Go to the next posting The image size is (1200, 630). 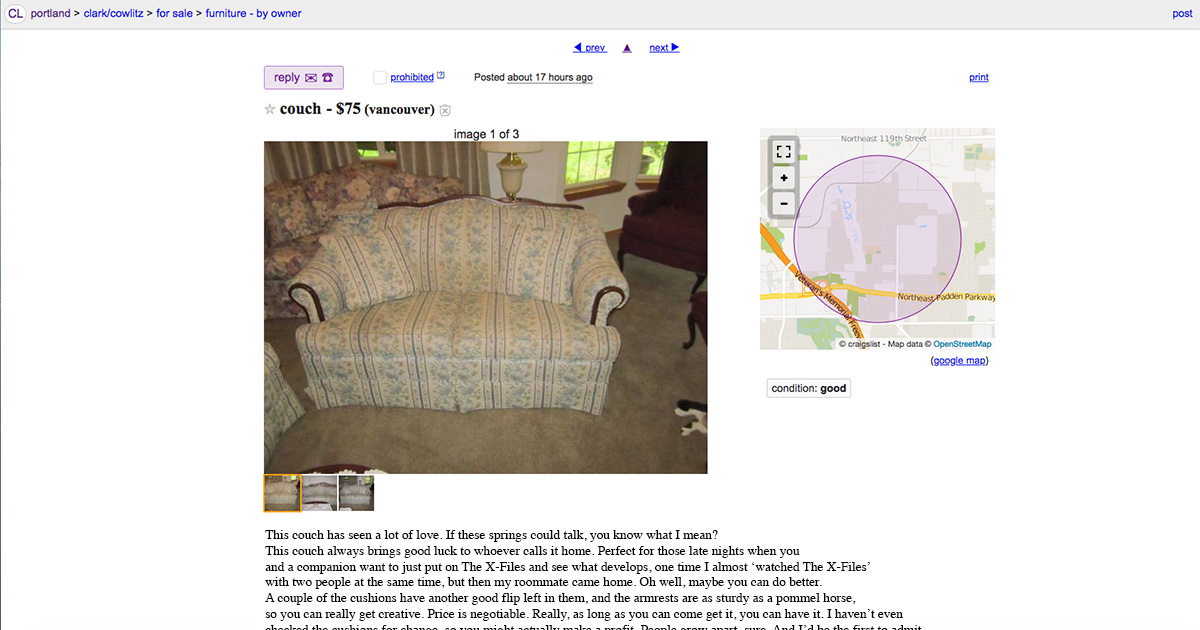(x=664, y=48)
